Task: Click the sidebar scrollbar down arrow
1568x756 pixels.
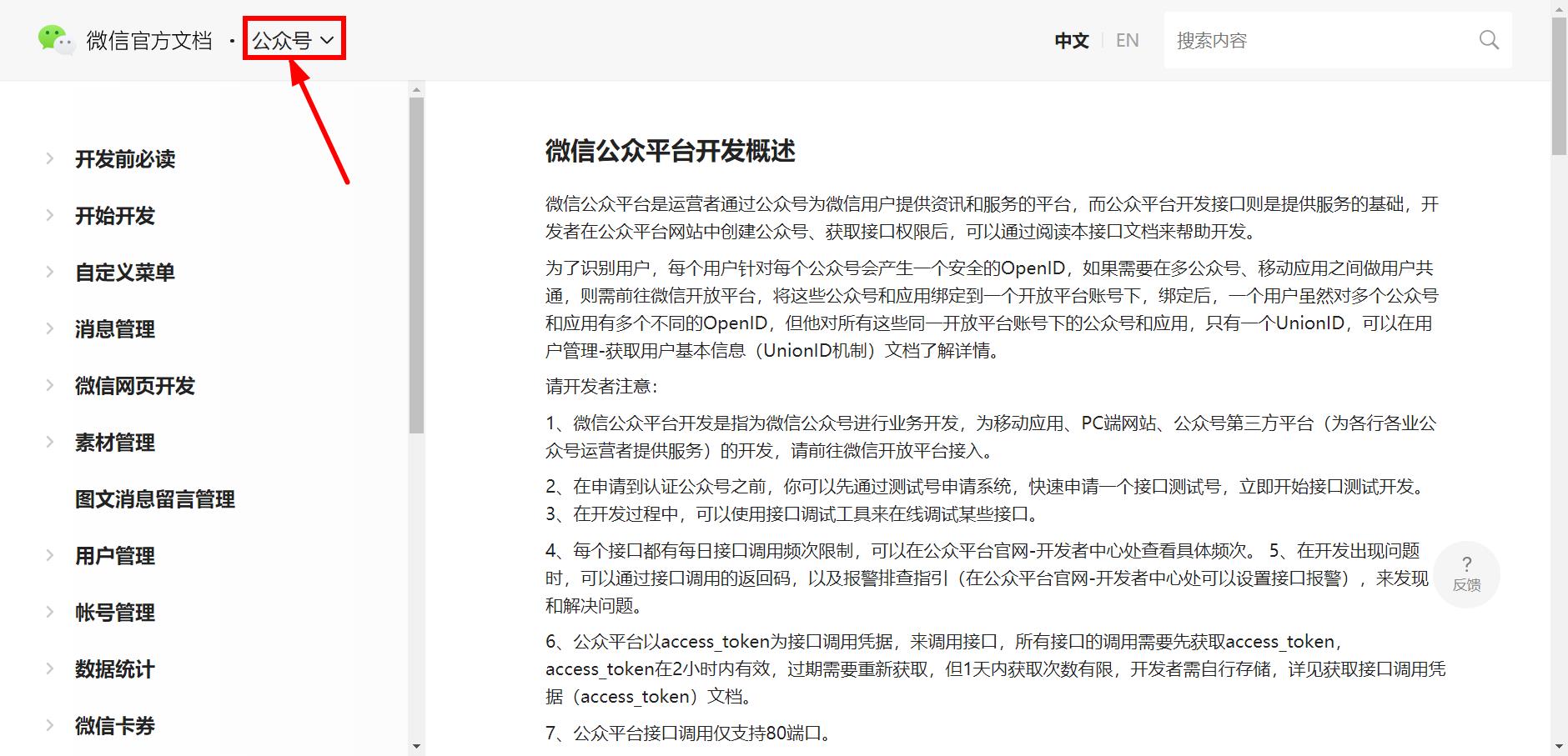Action: [x=415, y=747]
